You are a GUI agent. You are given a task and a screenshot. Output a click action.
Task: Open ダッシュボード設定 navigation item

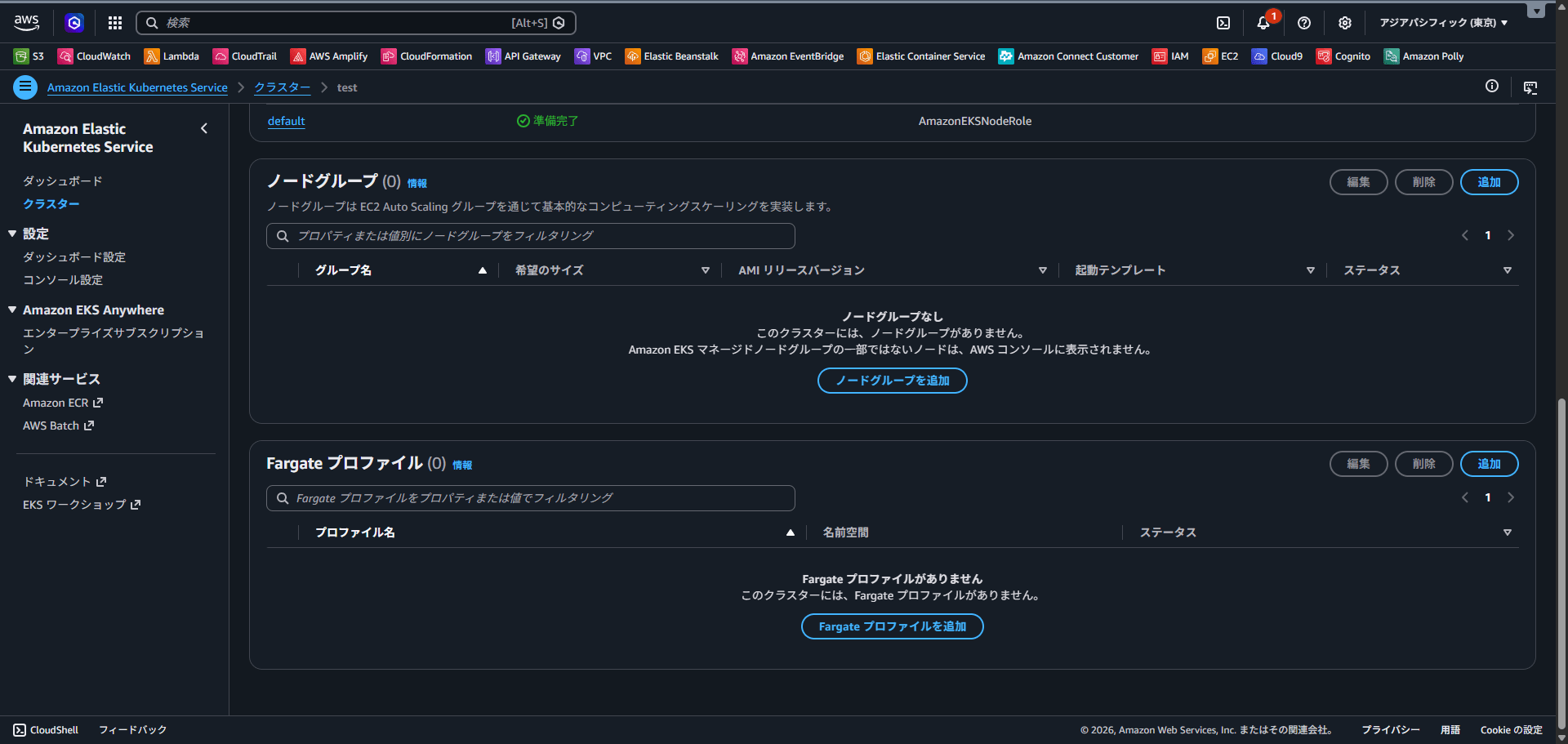click(x=74, y=257)
